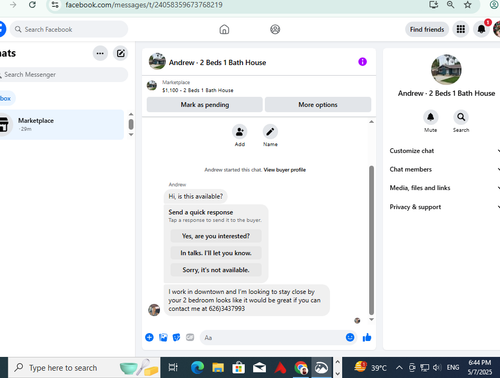Expand Privacy & support section
500x378 pixels.
tap(445, 207)
